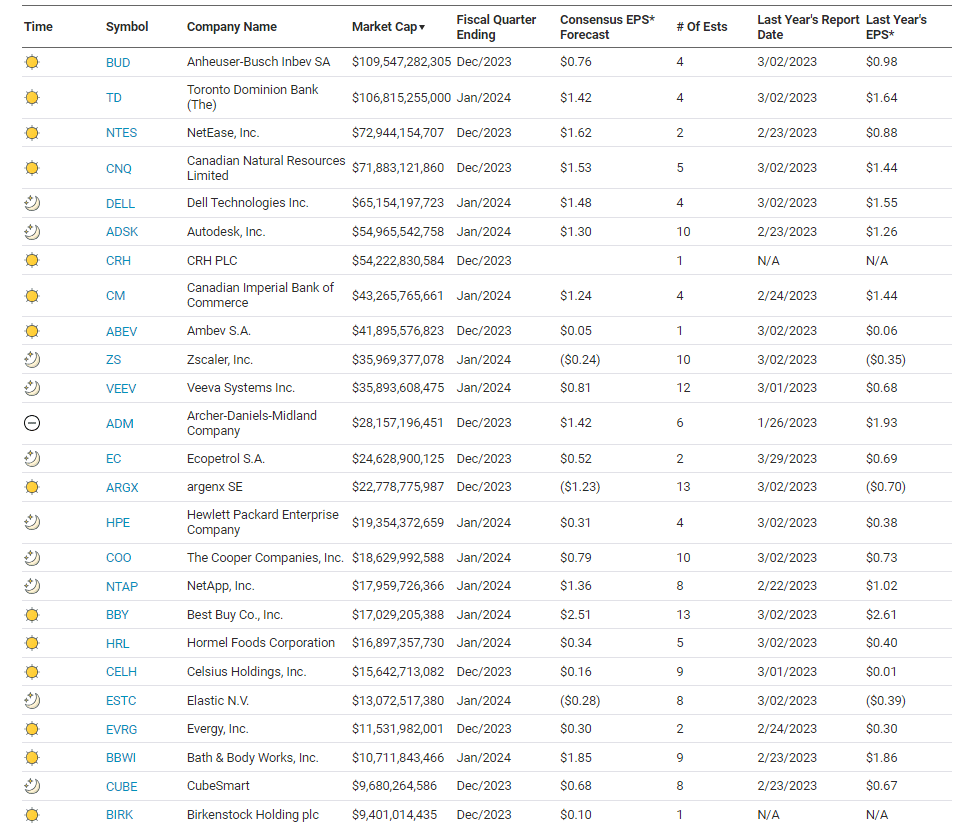Open the TD ticker link
The height and width of the screenshot is (828, 978).
[x=114, y=98]
